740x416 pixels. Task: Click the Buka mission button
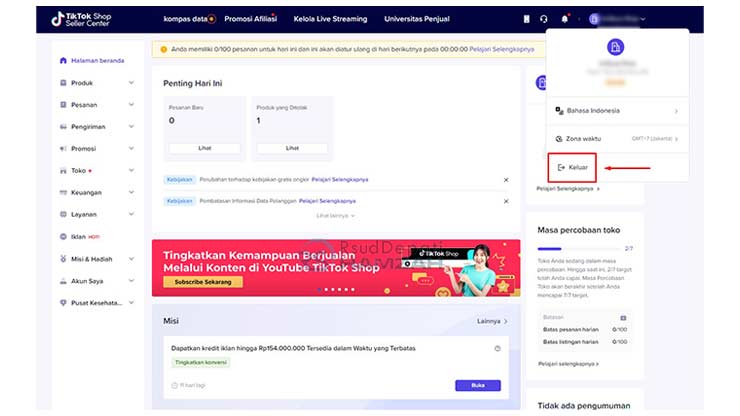tap(478, 385)
